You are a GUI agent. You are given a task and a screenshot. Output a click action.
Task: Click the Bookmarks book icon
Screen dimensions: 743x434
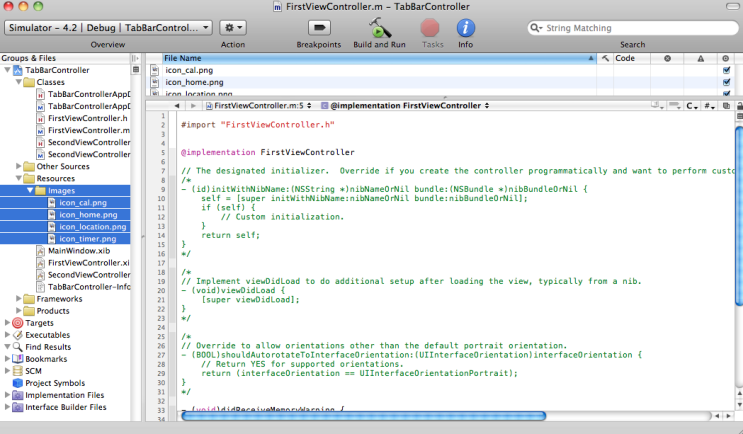point(18,359)
